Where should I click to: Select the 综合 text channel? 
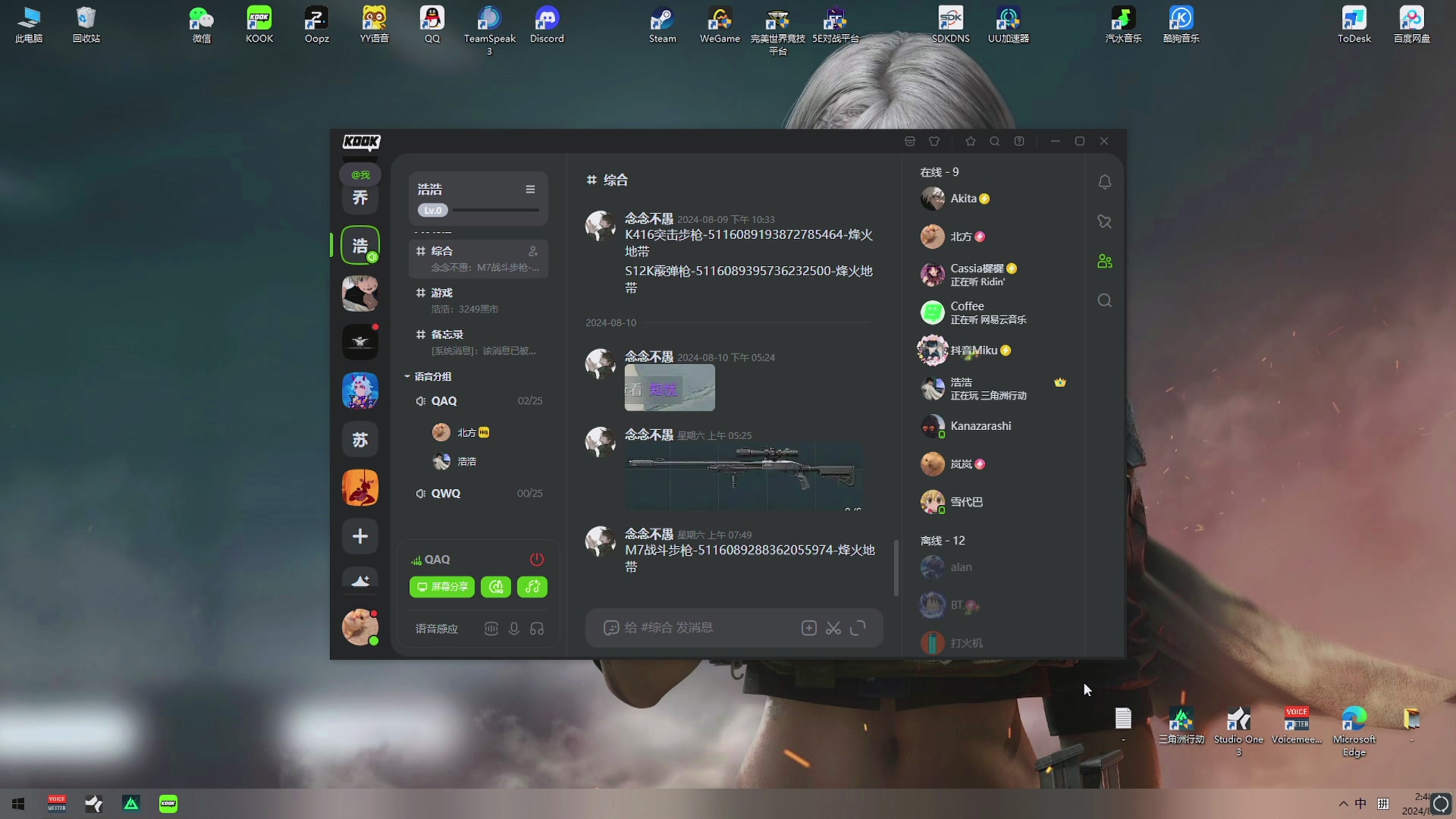(x=478, y=259)
